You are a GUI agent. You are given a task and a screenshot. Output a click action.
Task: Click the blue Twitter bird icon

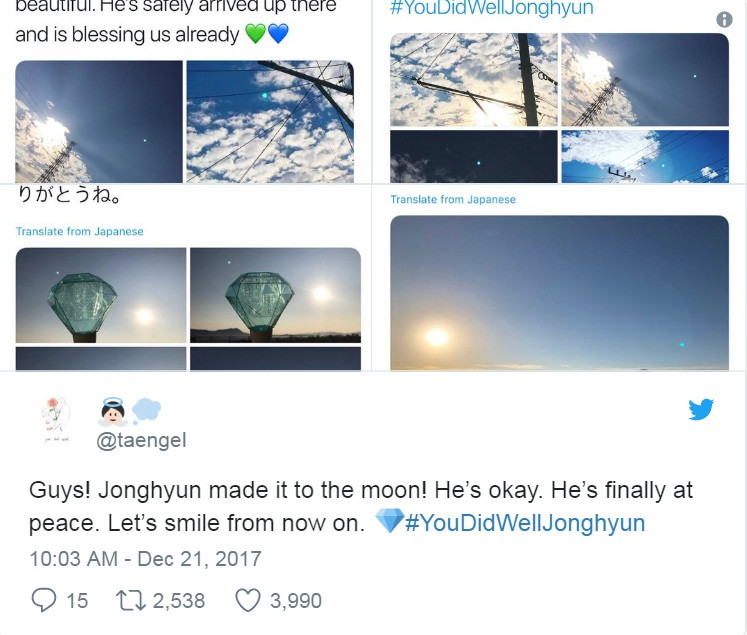[x=701, y=409]
